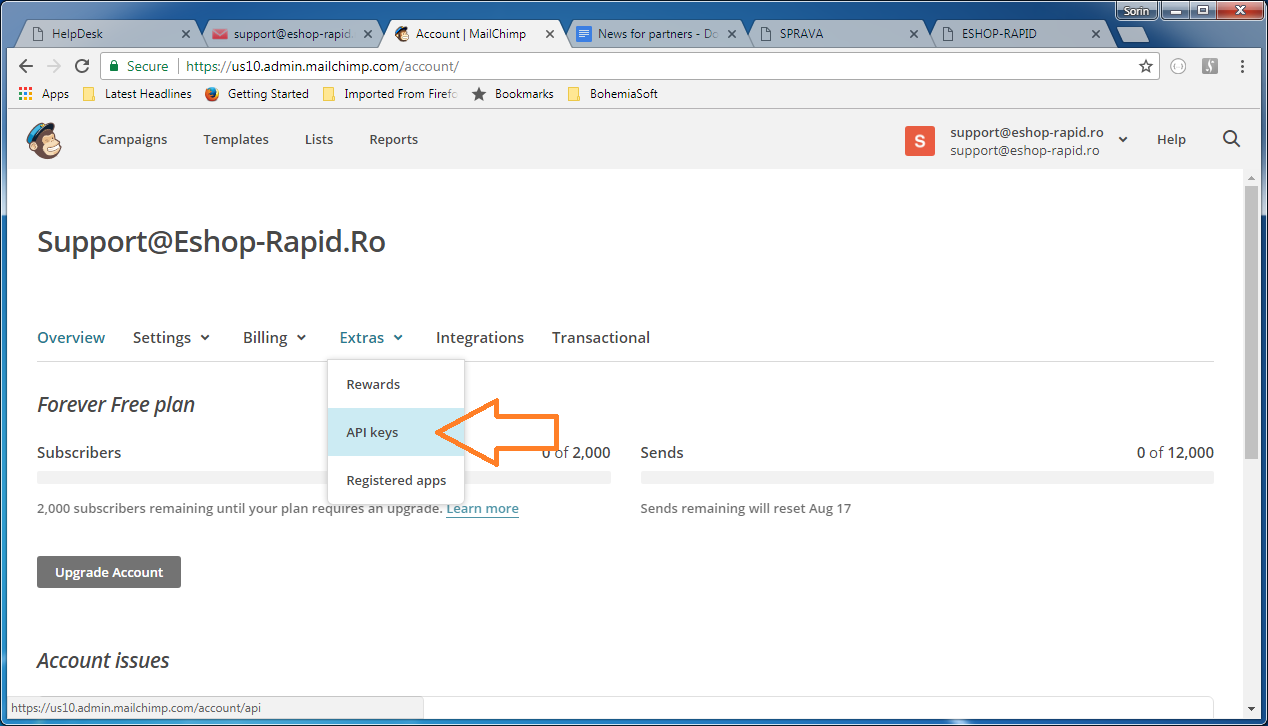
Task: Open the Overview tab
Action: (71, 338)
